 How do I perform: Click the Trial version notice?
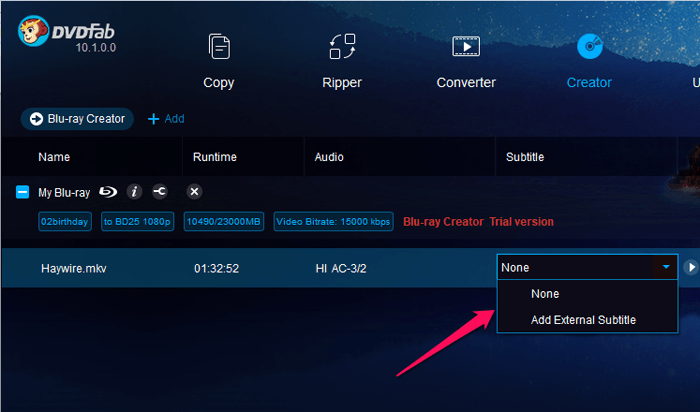pos(479,222)
